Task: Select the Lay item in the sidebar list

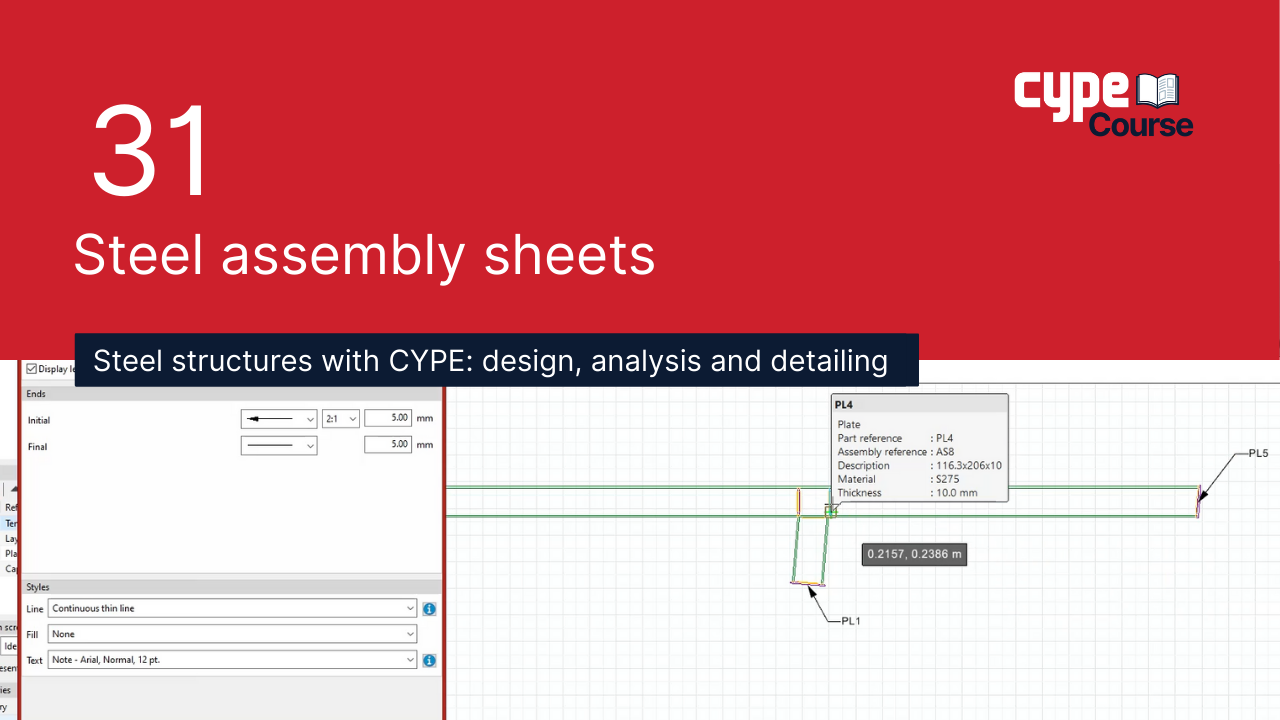Action: pos(11,538)
